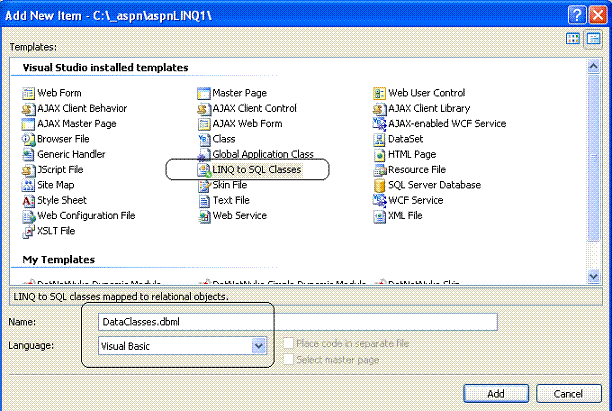Select the XSLT File icon
The height and width of the screenshot is (411, 612).
click(28, 231)
